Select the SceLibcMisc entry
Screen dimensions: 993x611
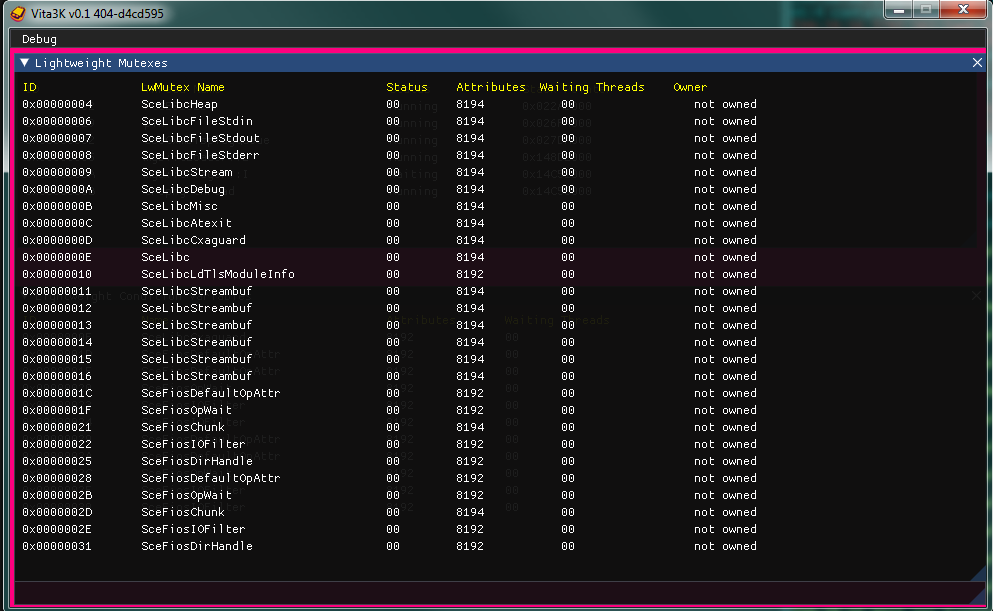click(179, 206)
